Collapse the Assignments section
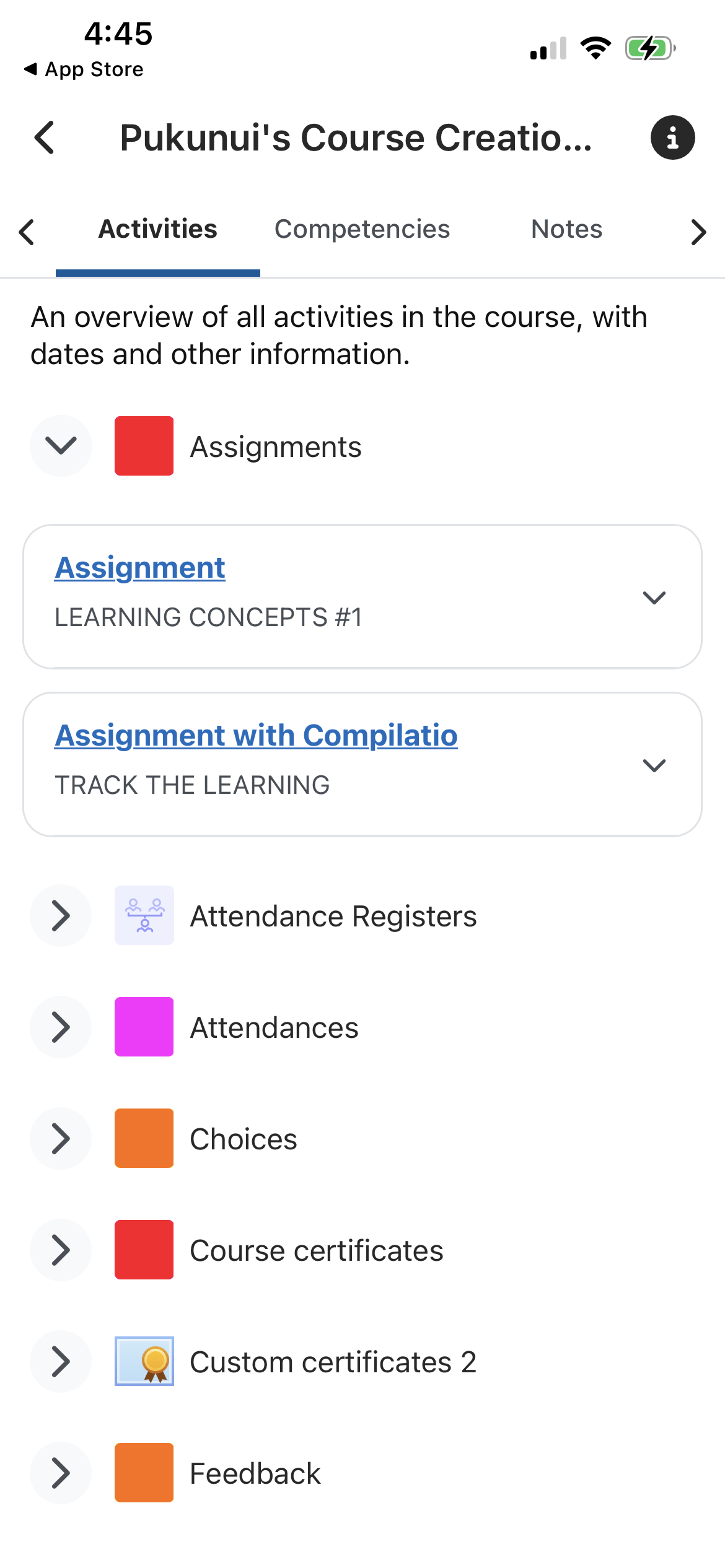 pyautogui.click(x=61, y=446)
